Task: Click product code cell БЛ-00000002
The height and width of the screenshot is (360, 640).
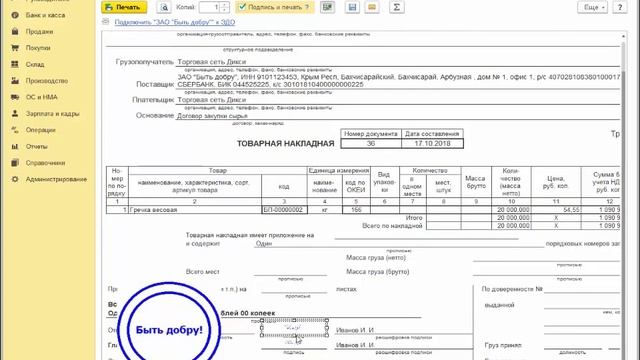Action: 284,210
